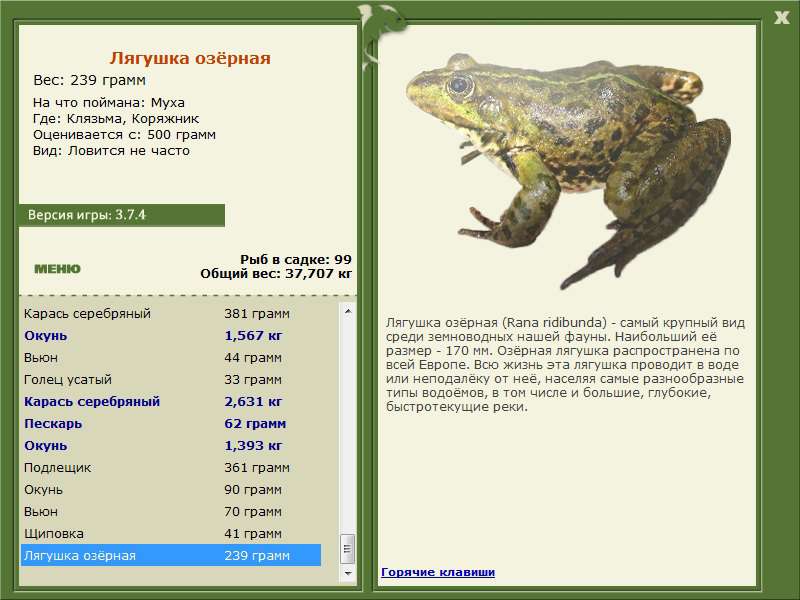800x600 pixels.
Task: Click the Версия игры: 3.7.4 bar
Action: pyautogui.click(x=121, y=215)
